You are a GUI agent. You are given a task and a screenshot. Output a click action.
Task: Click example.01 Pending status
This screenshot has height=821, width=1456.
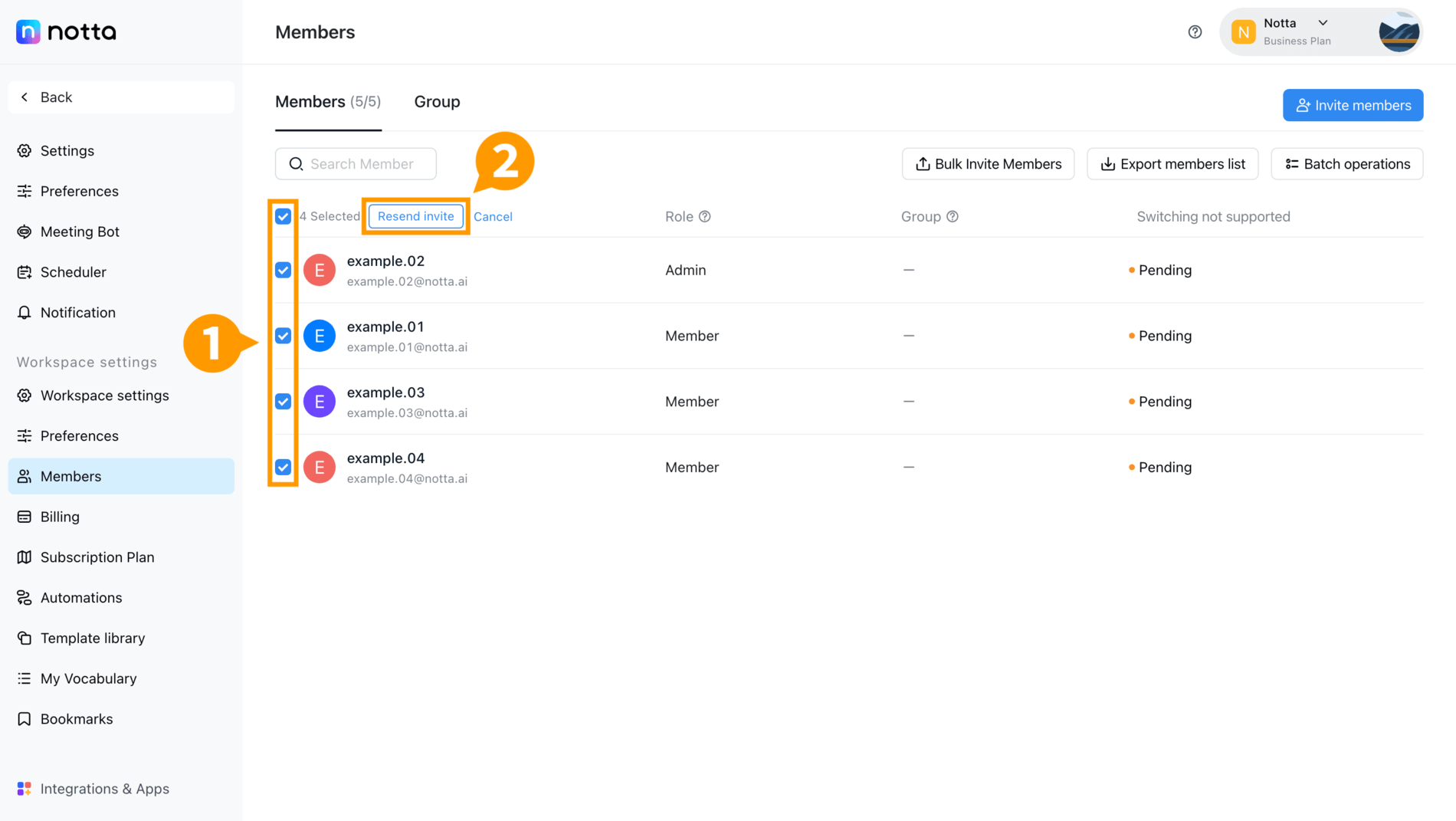(1160, 336)
